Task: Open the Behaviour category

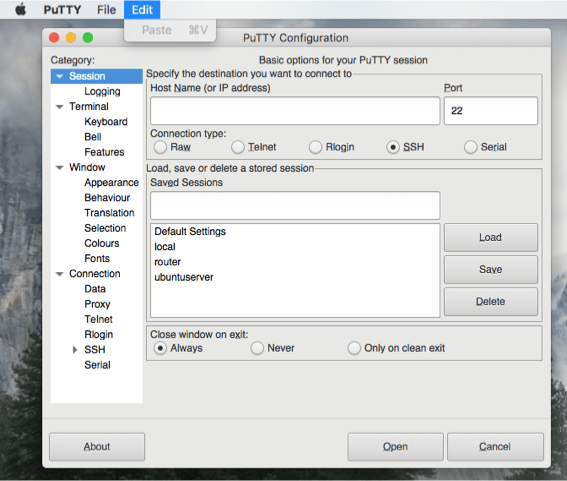Action: click(x=107, y=198)
